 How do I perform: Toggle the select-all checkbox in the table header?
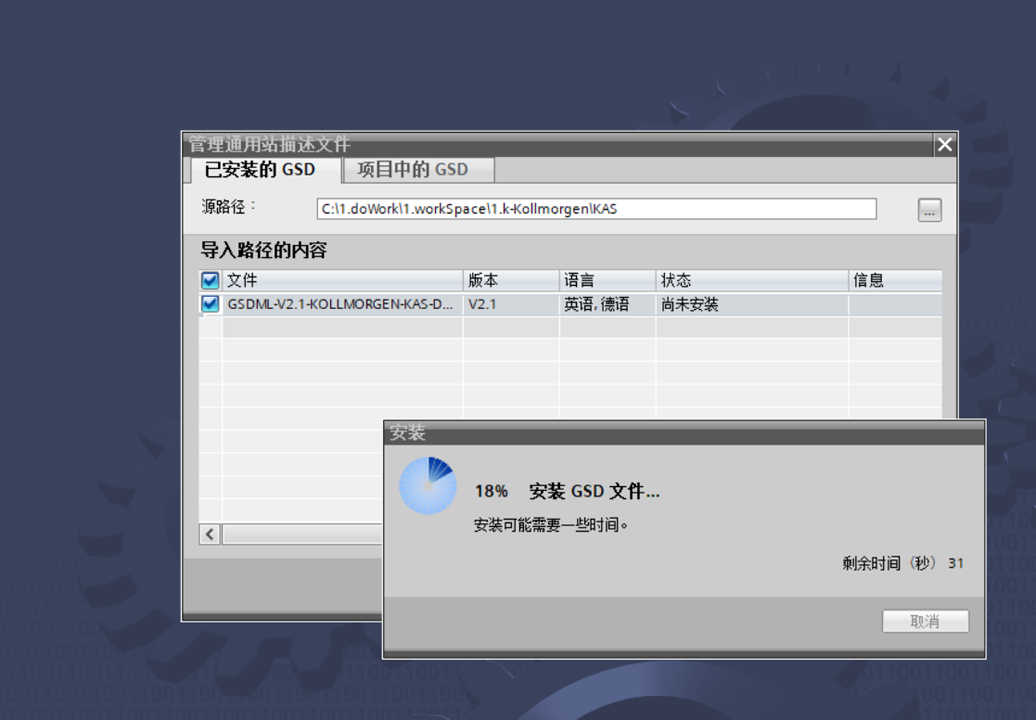(210, 281)
